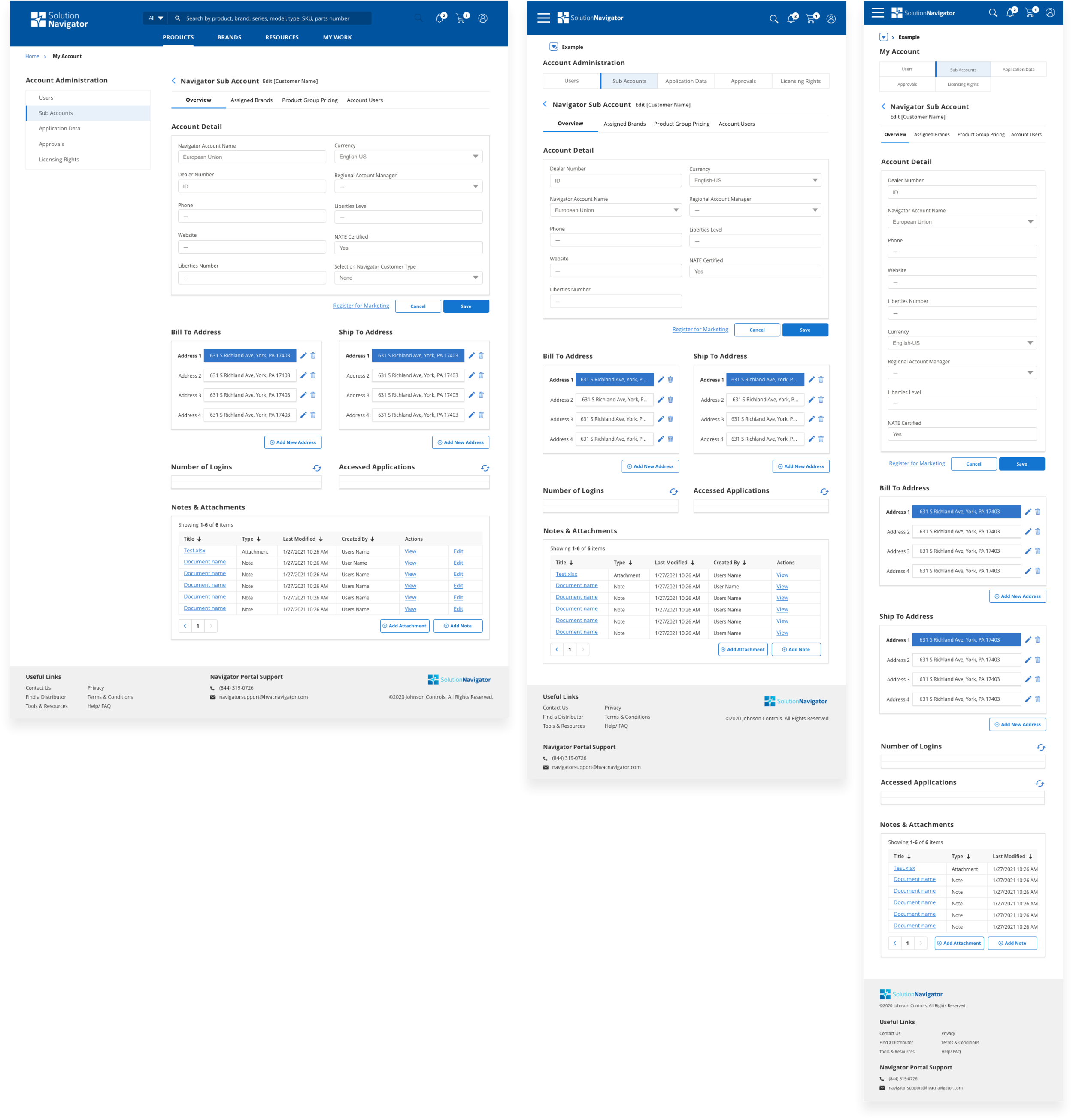The image size is (1073, 1120).
Task: Click Add Attachment button in desktop layout
Action: [x=405, y=626]
